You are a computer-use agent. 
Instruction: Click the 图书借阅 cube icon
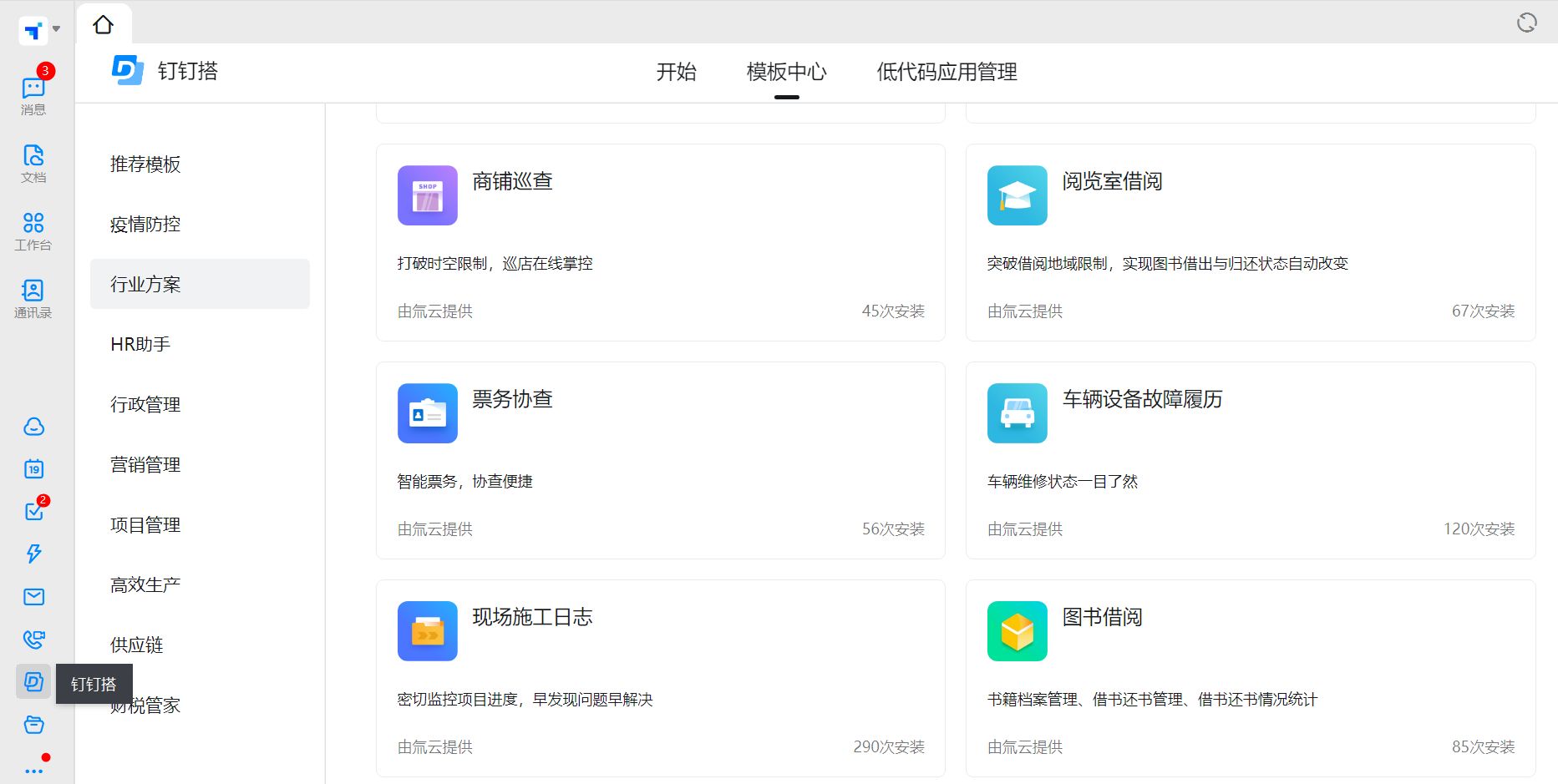[x=1018, y=631]
